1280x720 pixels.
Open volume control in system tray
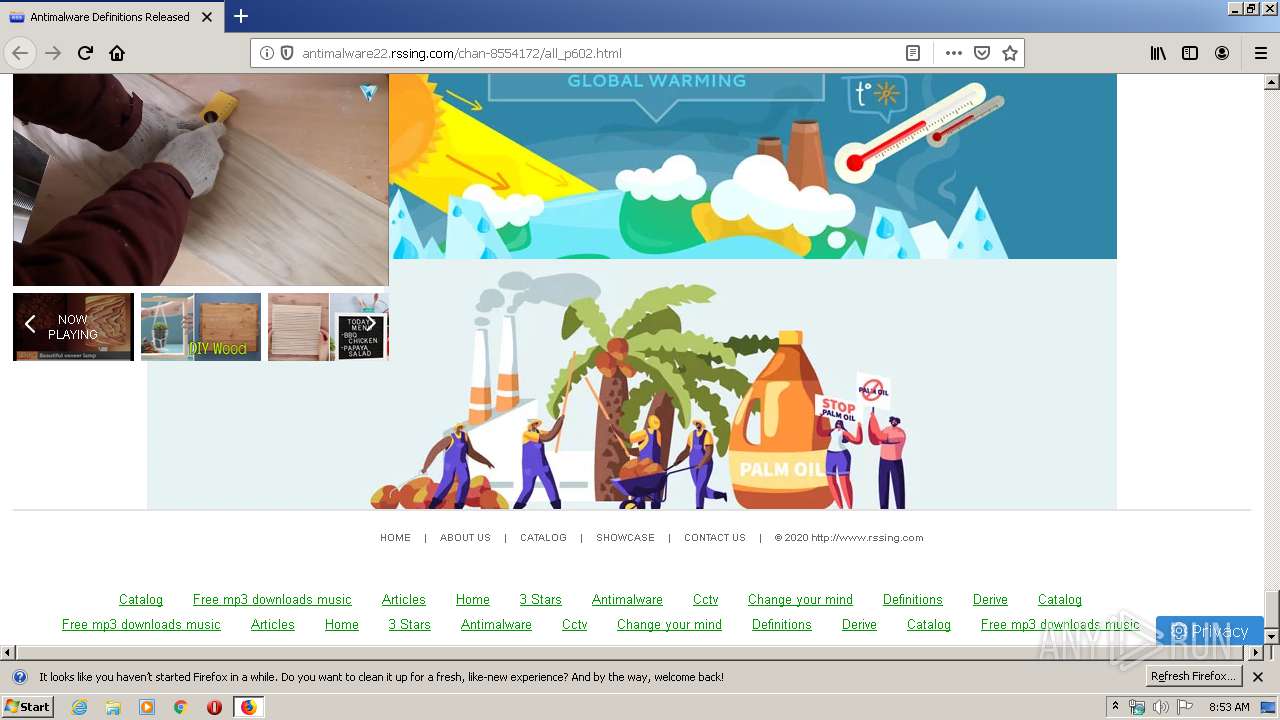click(1160, 707)
